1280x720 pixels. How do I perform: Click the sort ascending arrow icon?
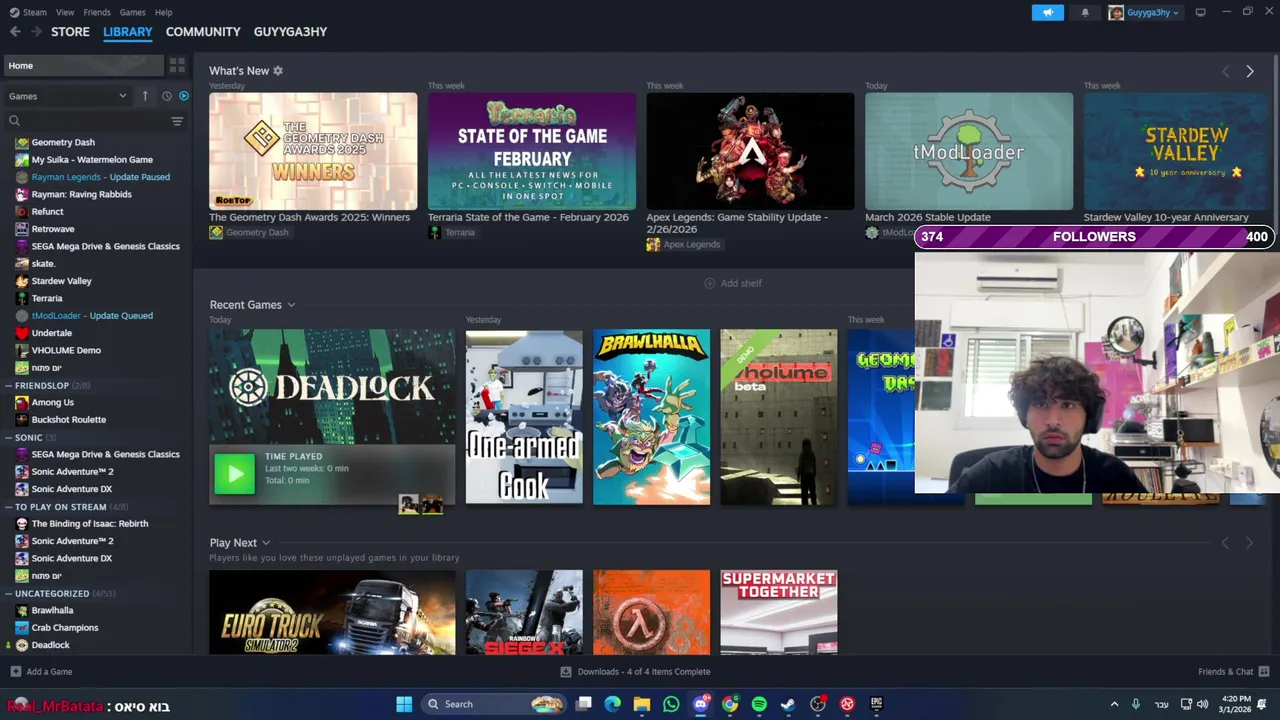coord(145,96)
